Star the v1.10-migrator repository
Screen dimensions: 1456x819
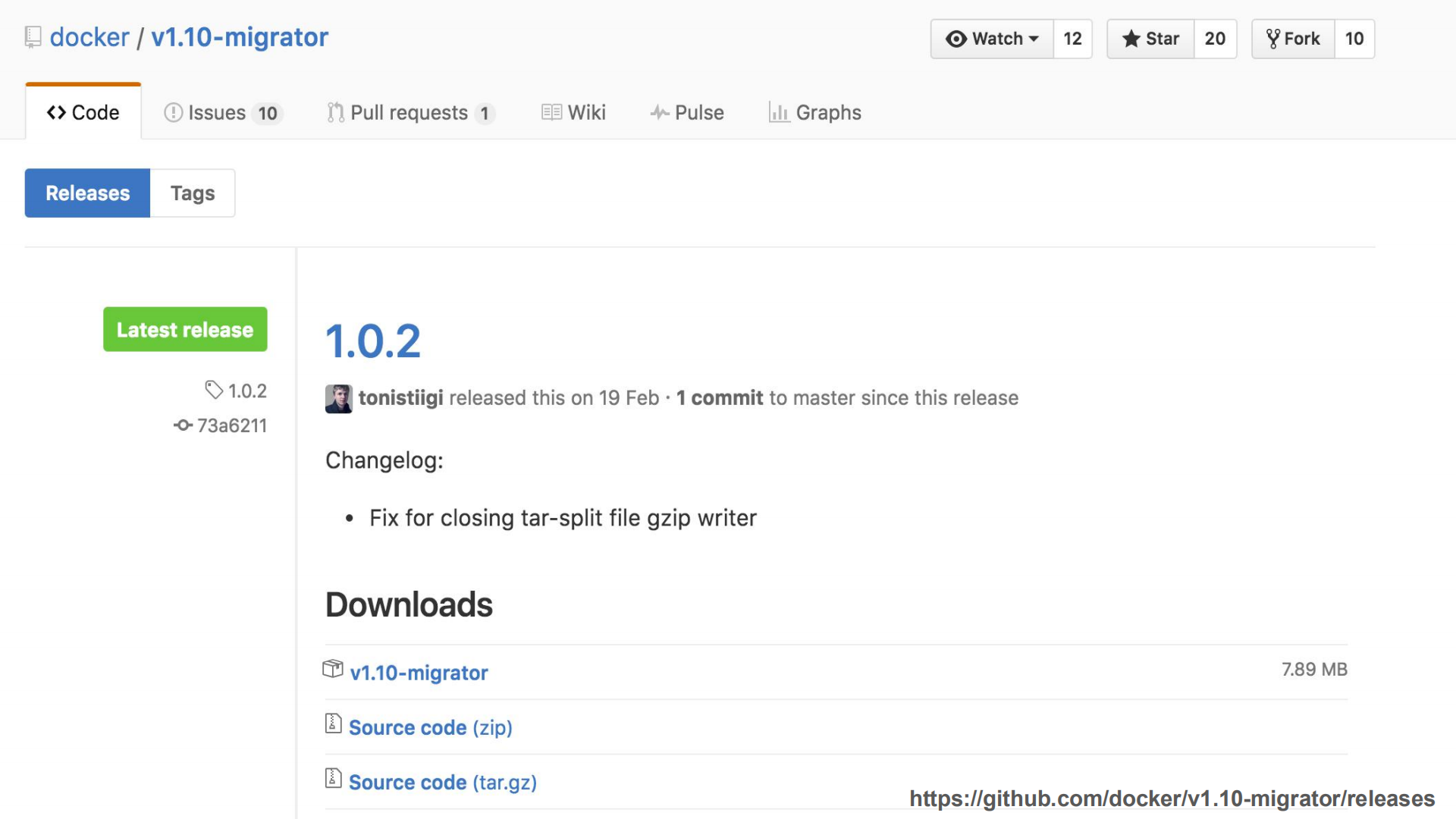coord(1150,39)
